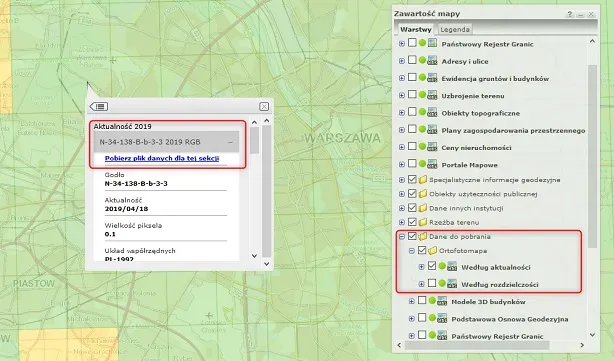
Task: Enable Adresy i ulice layer checkbox
Action: coord(412,60)
